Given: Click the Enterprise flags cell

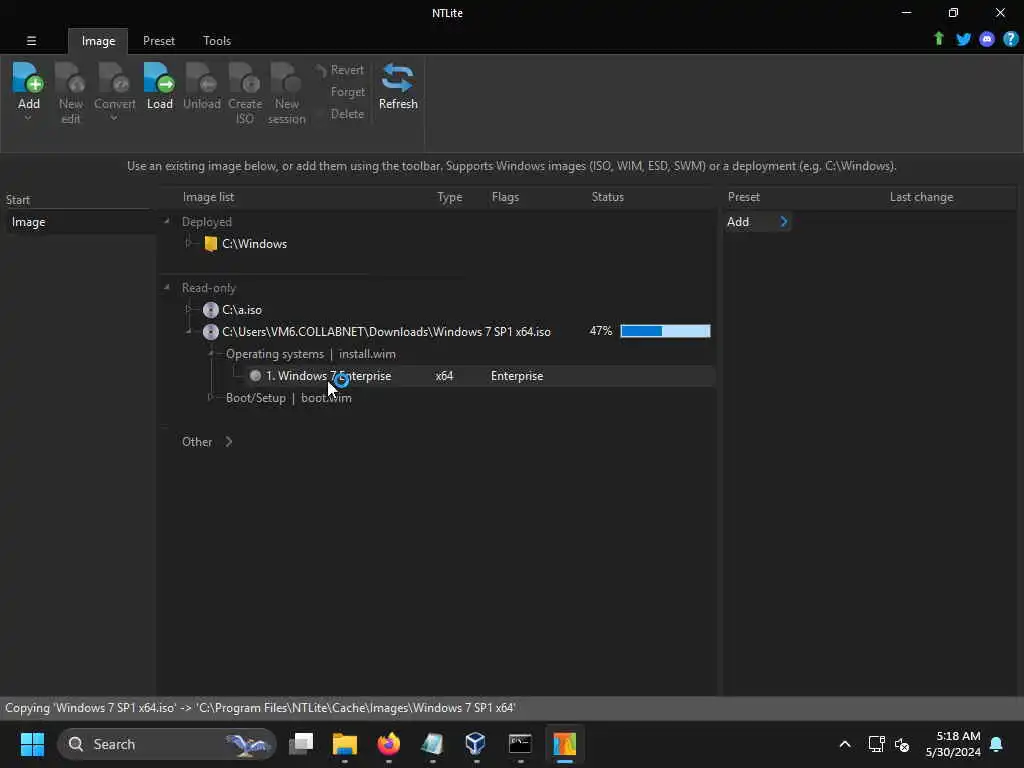Looking at the screenshot, I should pyautogui.click(x=517, y=376).
